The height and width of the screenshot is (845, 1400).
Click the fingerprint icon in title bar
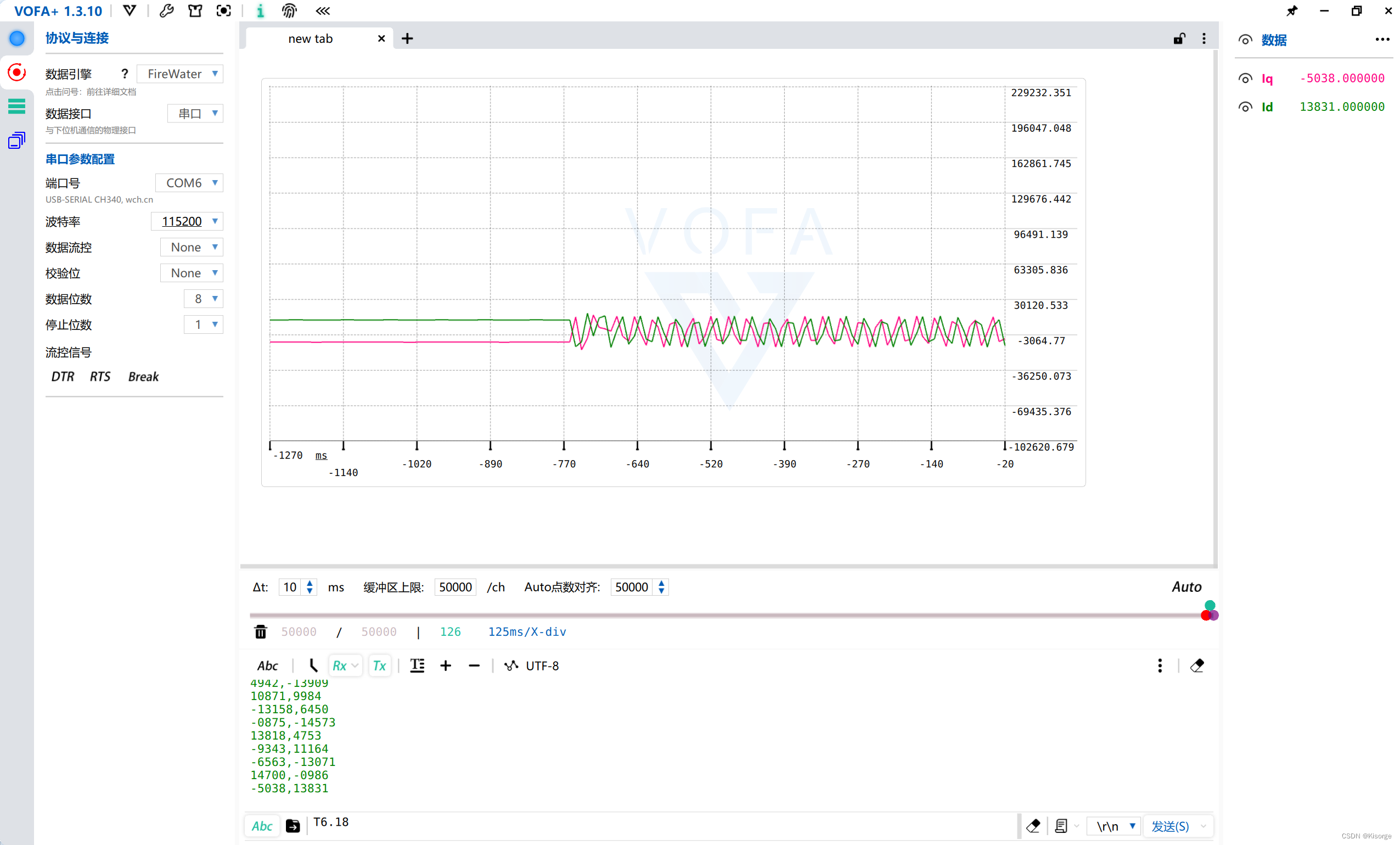tap(289, 11)
